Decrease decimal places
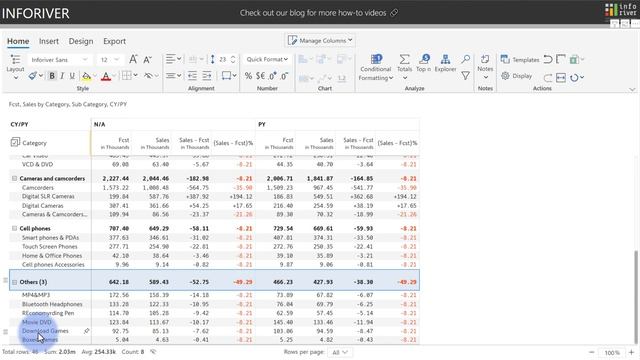Image resolution: width=640 pixels, height=360 pixels. pyautogui.click(x=284, y=76)
